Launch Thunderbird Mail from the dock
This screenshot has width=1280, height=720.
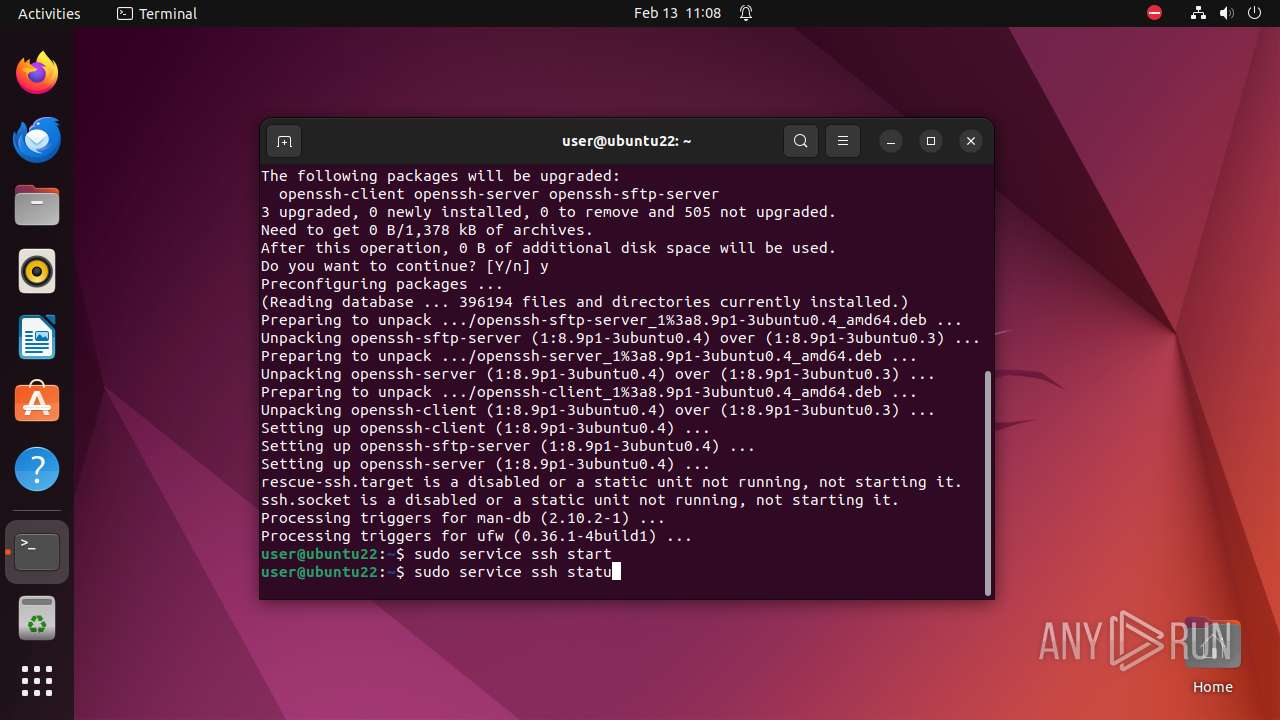[x=37, y=139]
